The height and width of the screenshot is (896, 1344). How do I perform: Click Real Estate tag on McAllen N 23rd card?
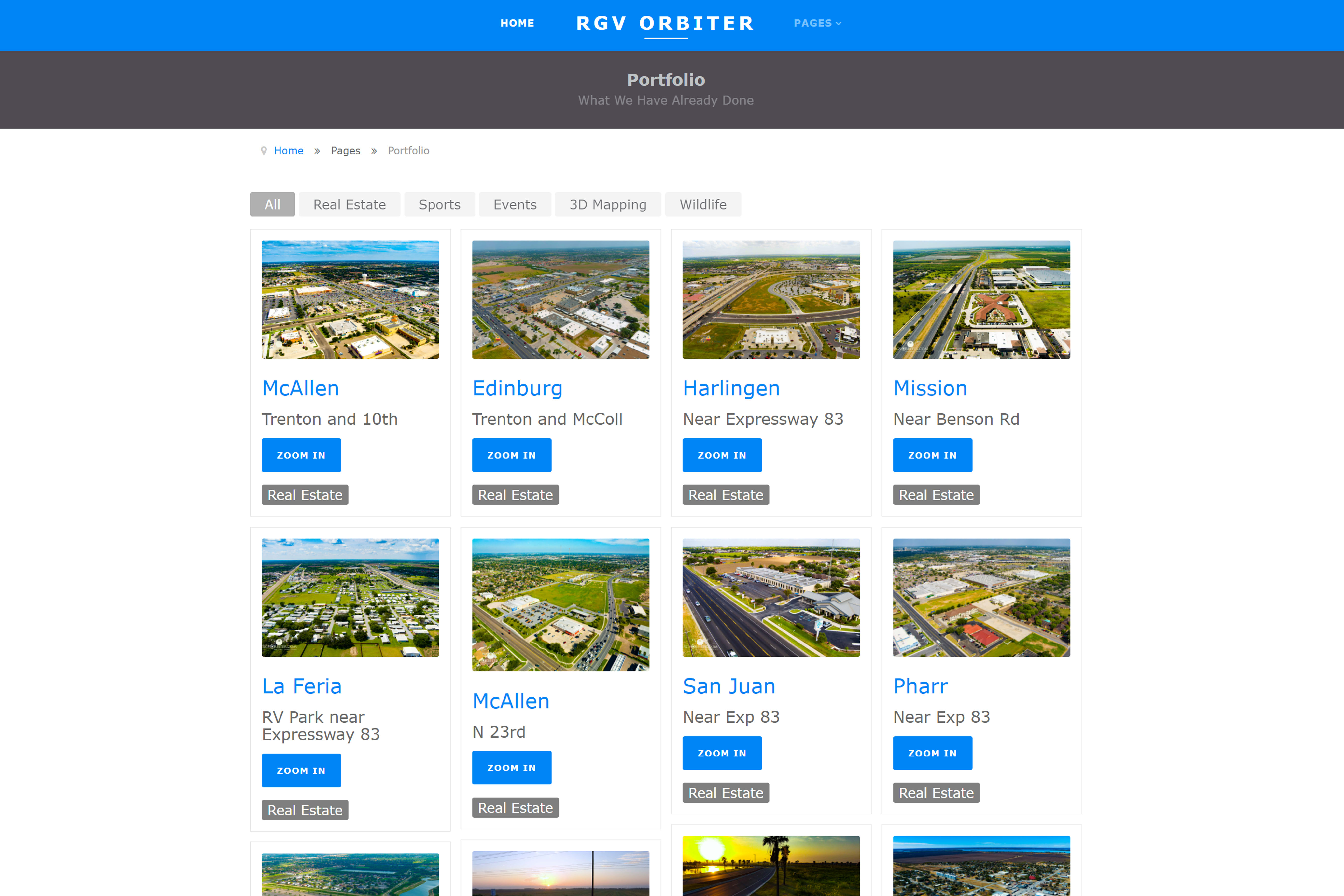pos(516,807)
